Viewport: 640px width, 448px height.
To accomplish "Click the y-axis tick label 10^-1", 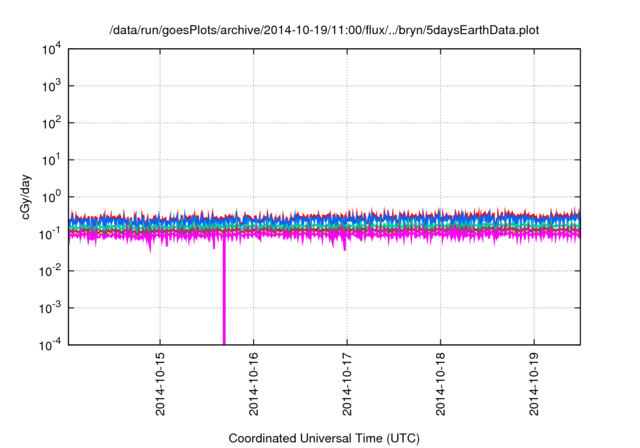I will (50, 234).
